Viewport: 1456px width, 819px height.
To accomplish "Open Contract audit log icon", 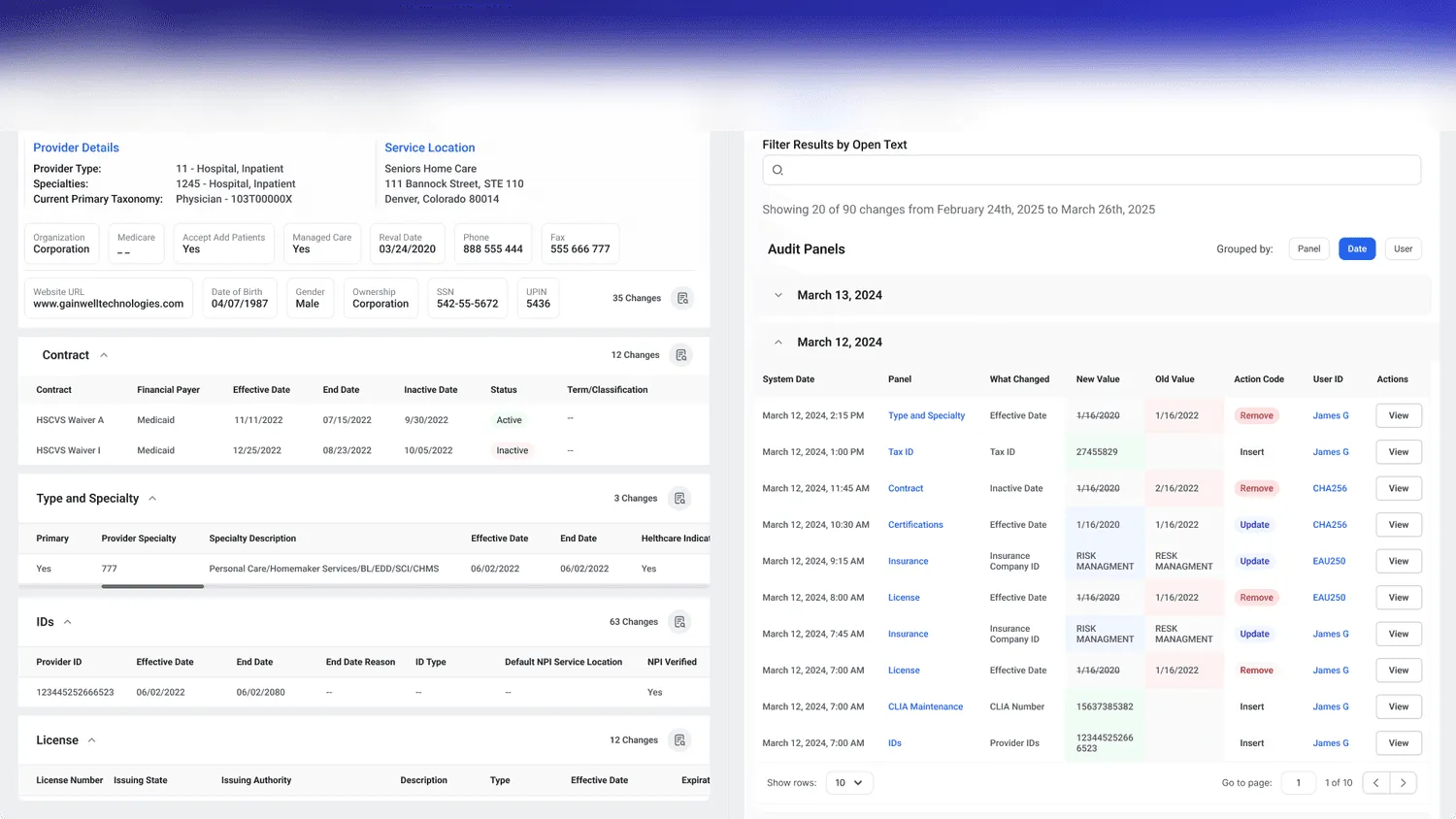I will [x=681, y=355].
